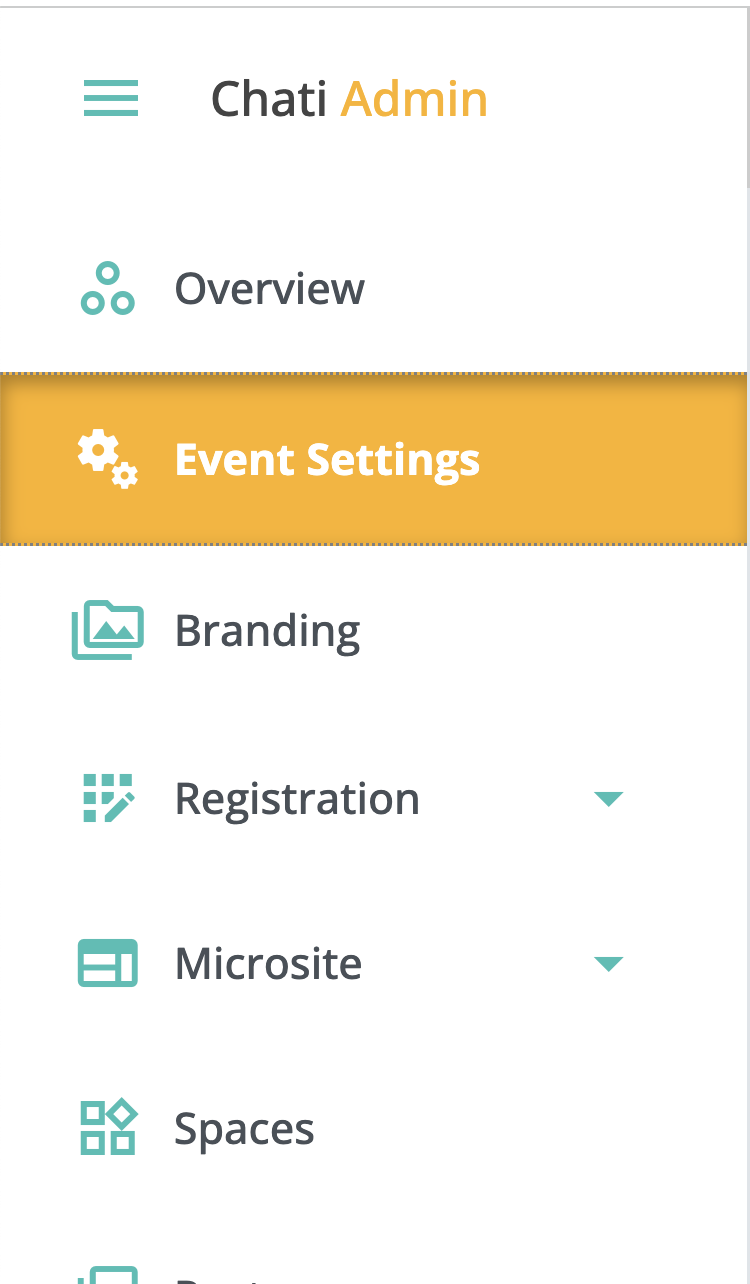
Task: Open the Spaces page
Action: coord(244,1130)
